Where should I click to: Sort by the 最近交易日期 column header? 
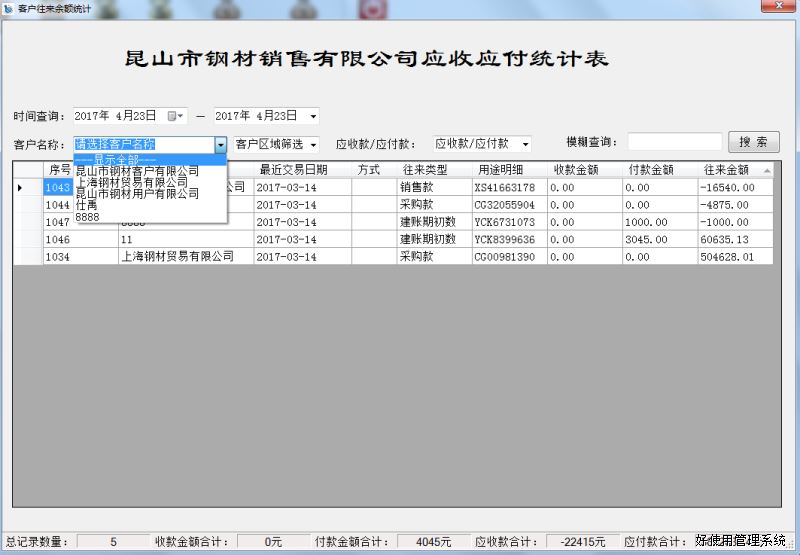point(293,170)
